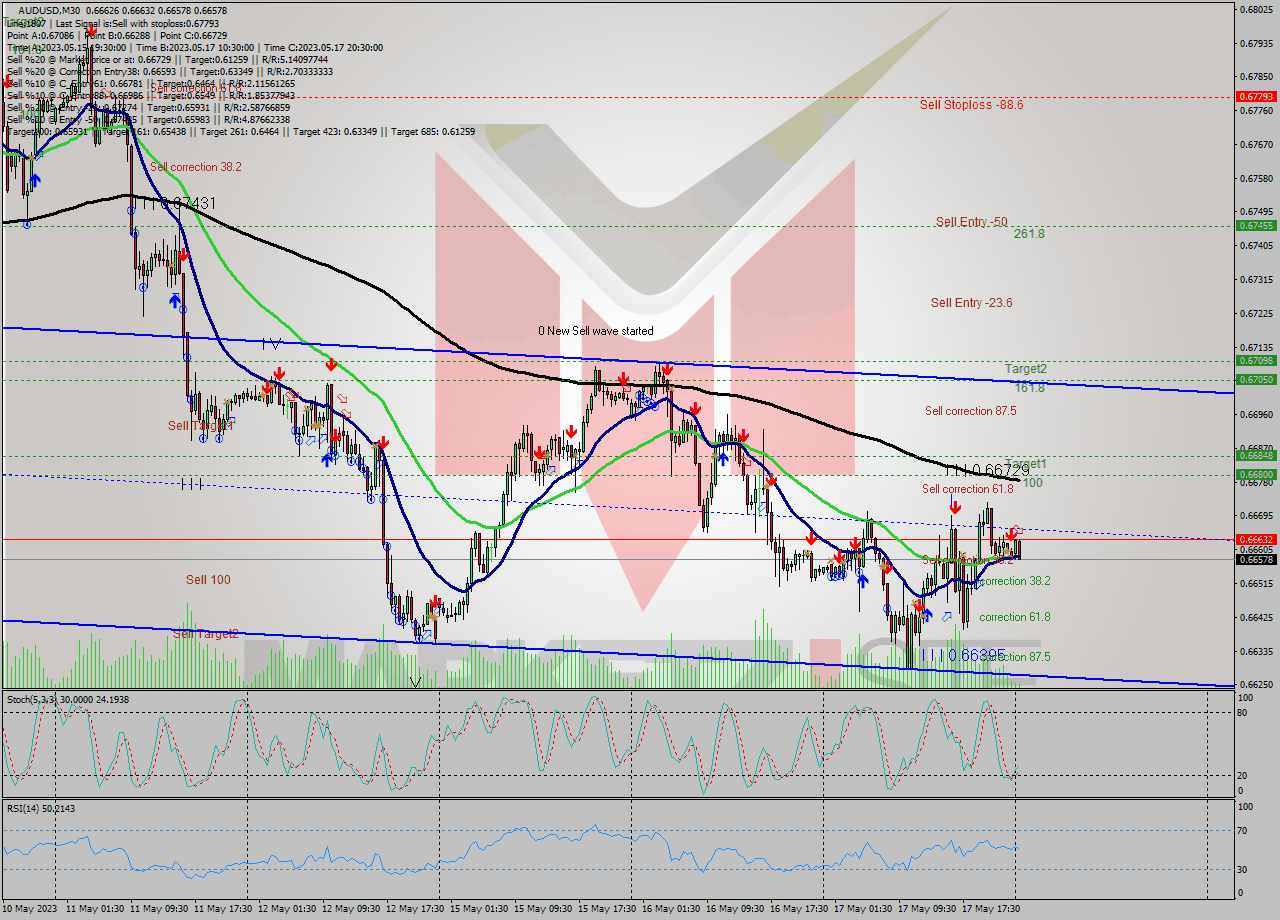Click the green 0.67050 price tag
This screenshot has width=1280, height=920.
click(1256, 379)
